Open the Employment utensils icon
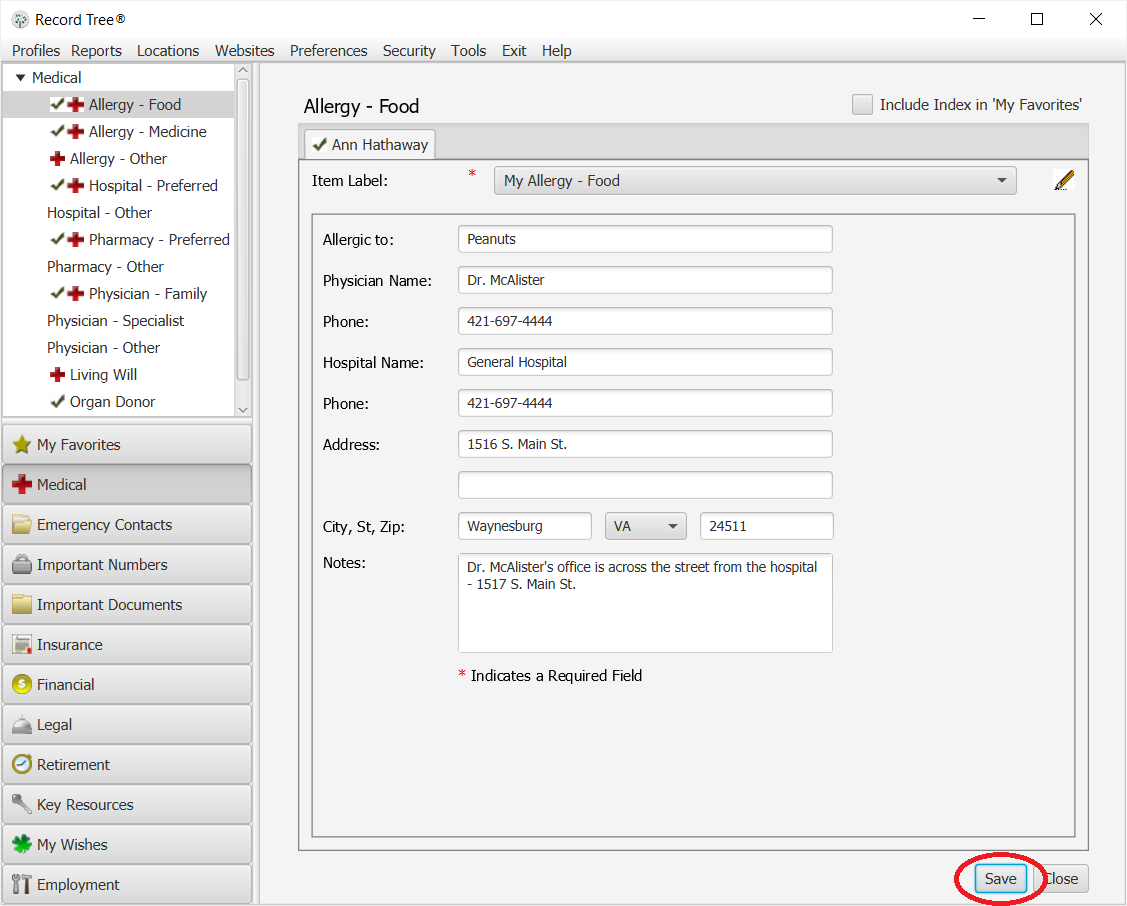This screenshot has width=1127, height=906. pos(22,884)
